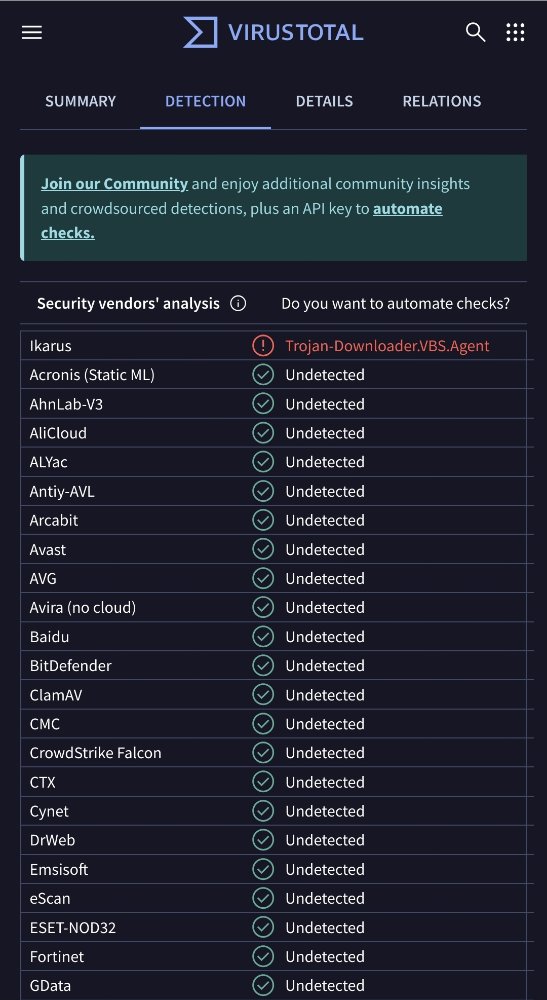
Task: Open search with the magnifier icon
Action: (476, 32)
